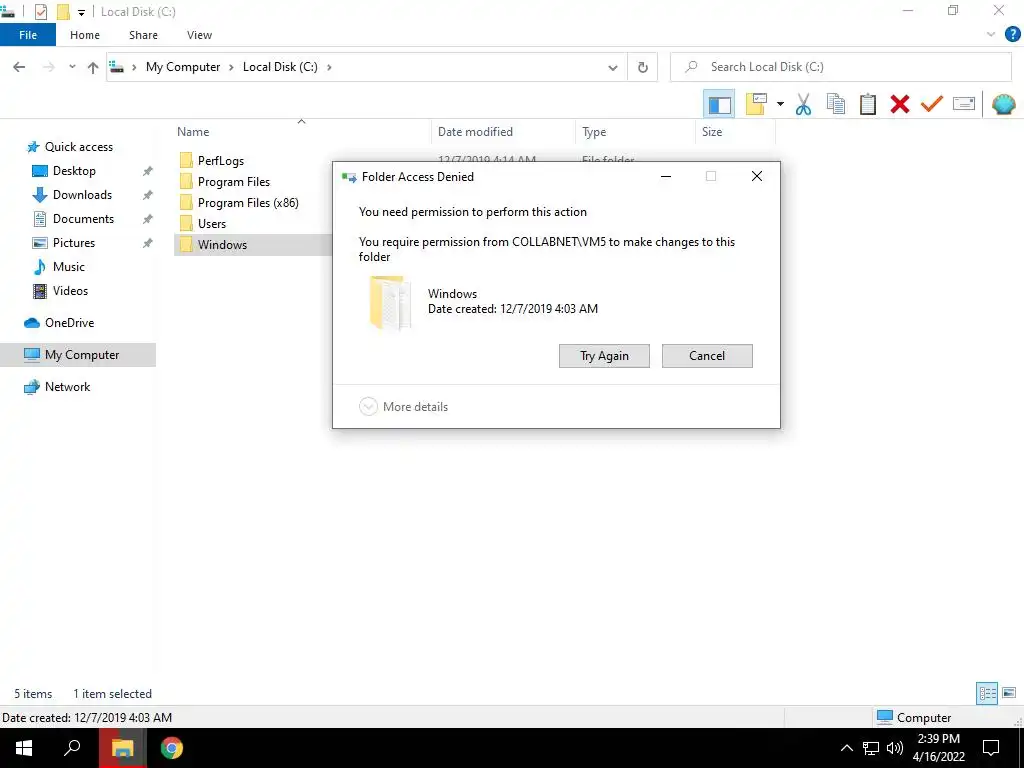Image resolution: width=1024 pixels, height=768 pixels.
Task: Click the orange checkmark Properties icon
Action: tap(931, 104)
